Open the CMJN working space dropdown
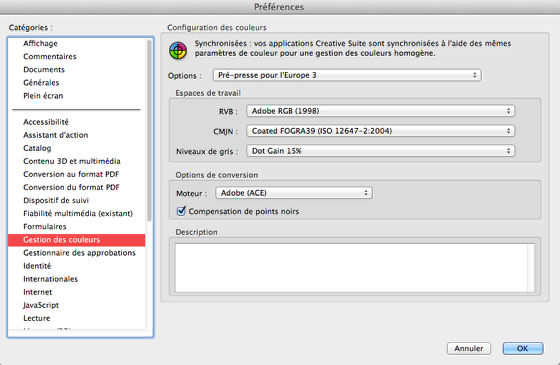The image size is (560, 365). (x=380, y=131)
